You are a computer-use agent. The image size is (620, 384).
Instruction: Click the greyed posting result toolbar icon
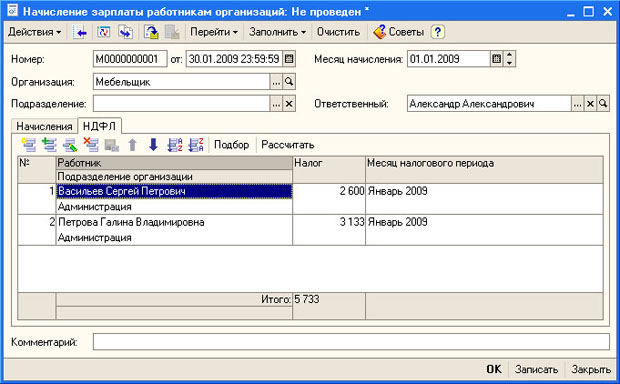point(172,32)
